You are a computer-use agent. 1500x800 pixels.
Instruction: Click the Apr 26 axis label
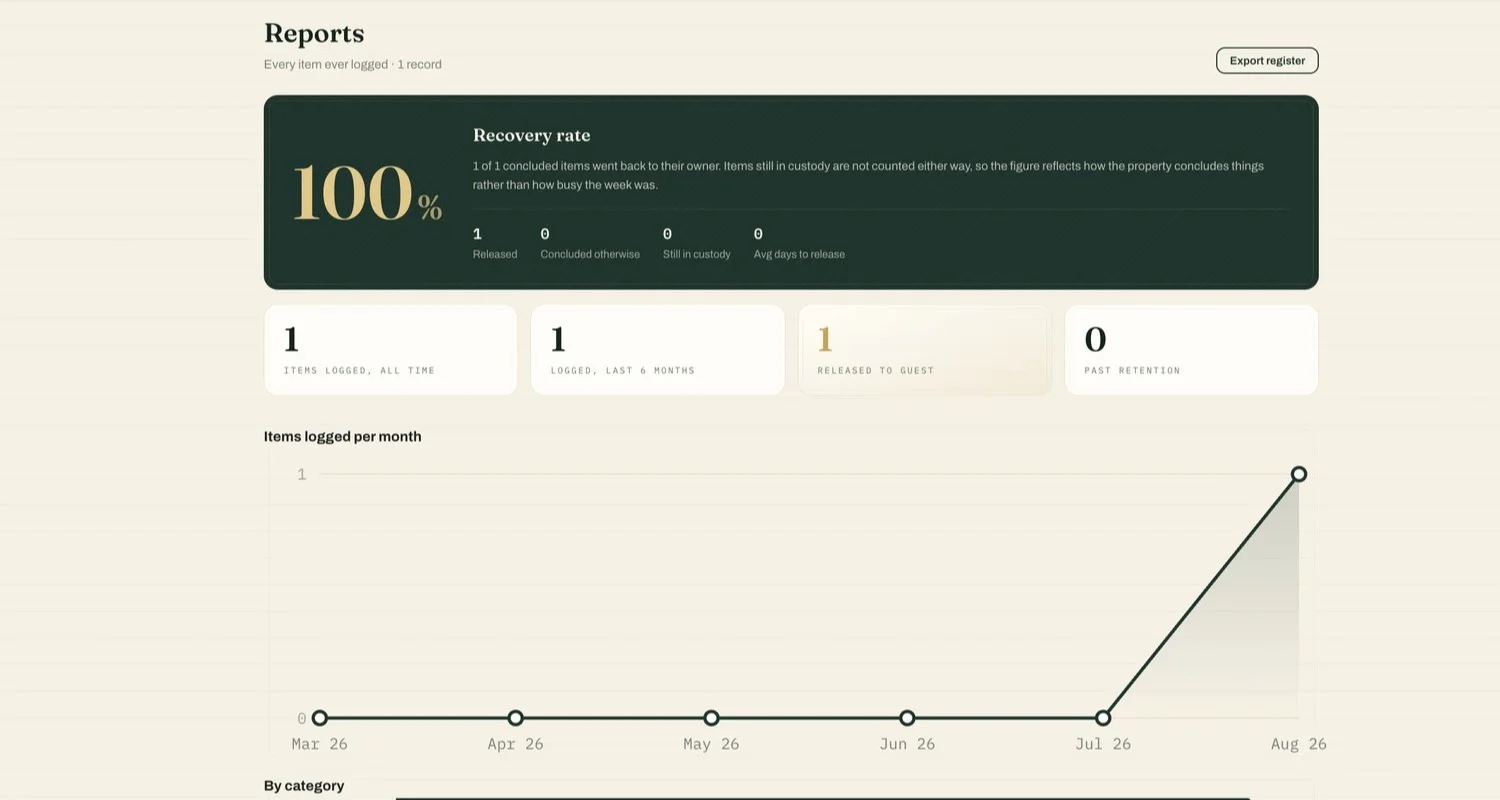tap(515, 744)
